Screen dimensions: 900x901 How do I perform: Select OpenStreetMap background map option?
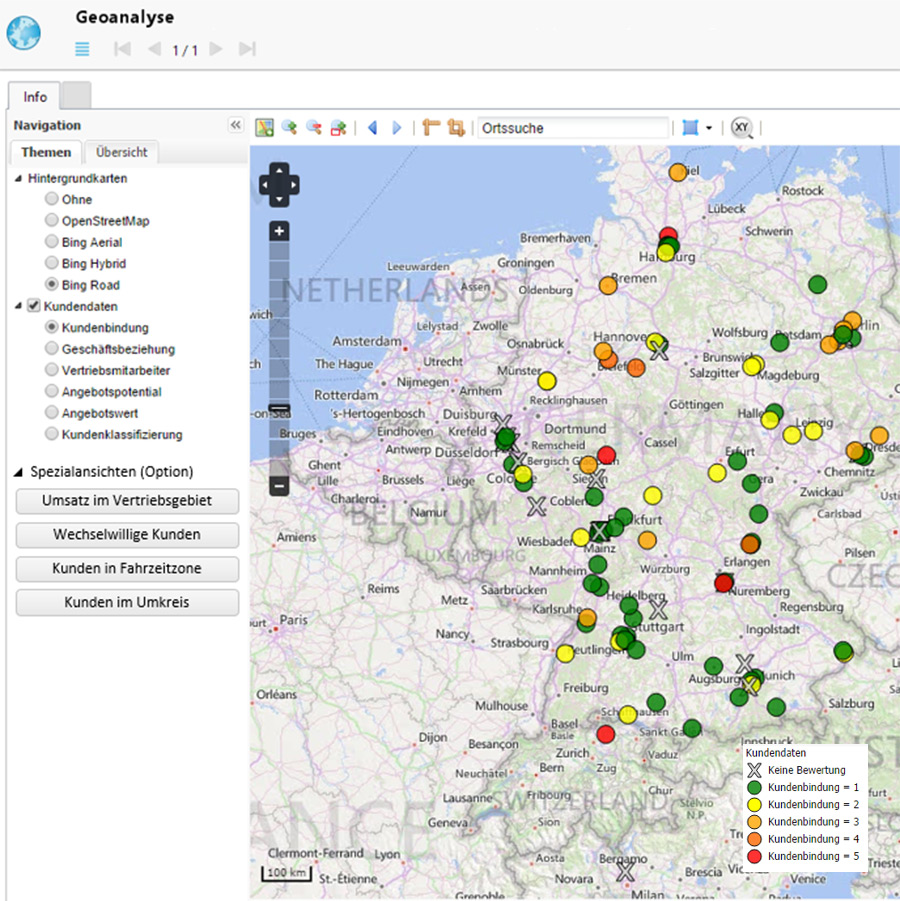click(52, 221)
